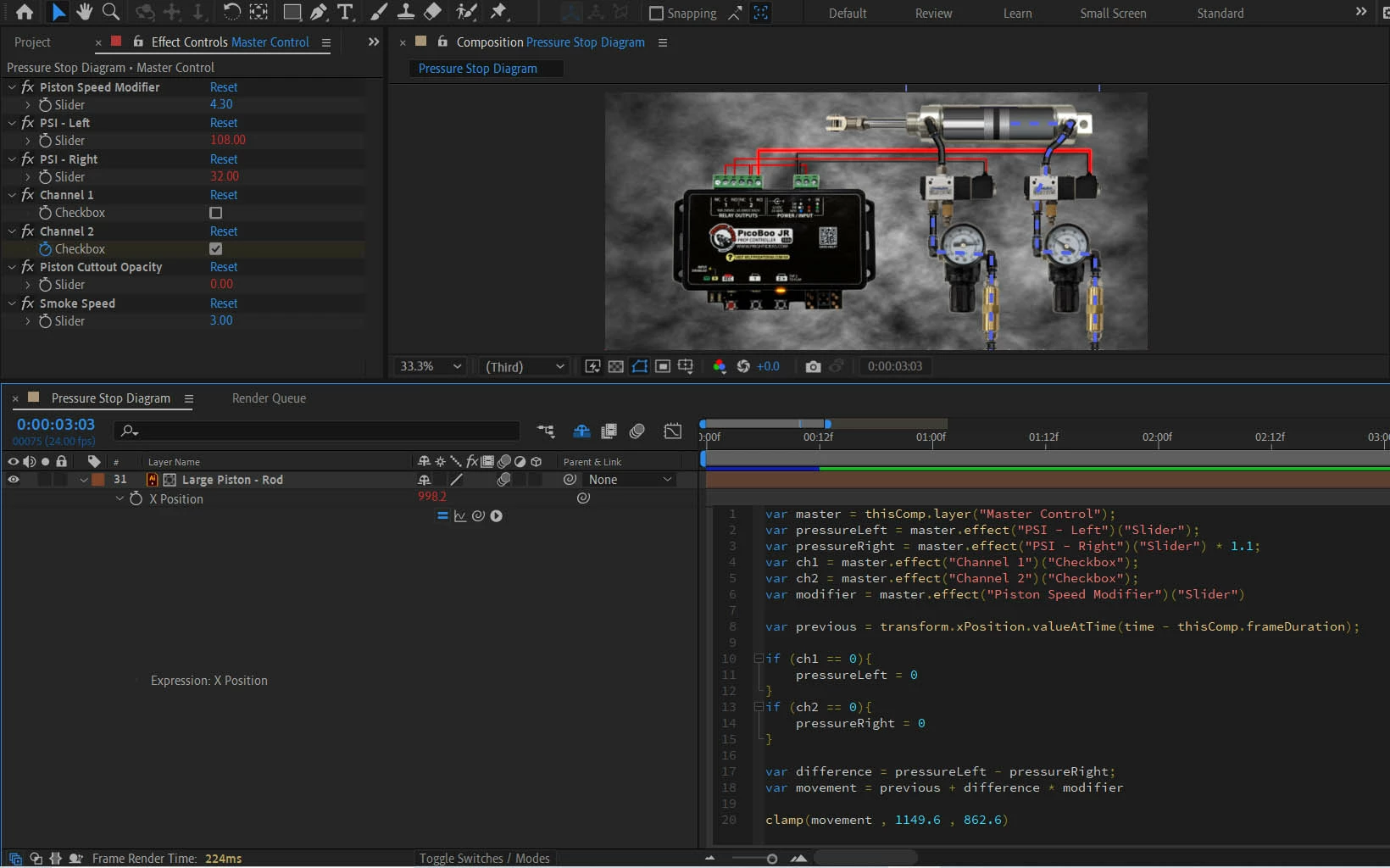Switch to the Default workspace

click(848, 14)
